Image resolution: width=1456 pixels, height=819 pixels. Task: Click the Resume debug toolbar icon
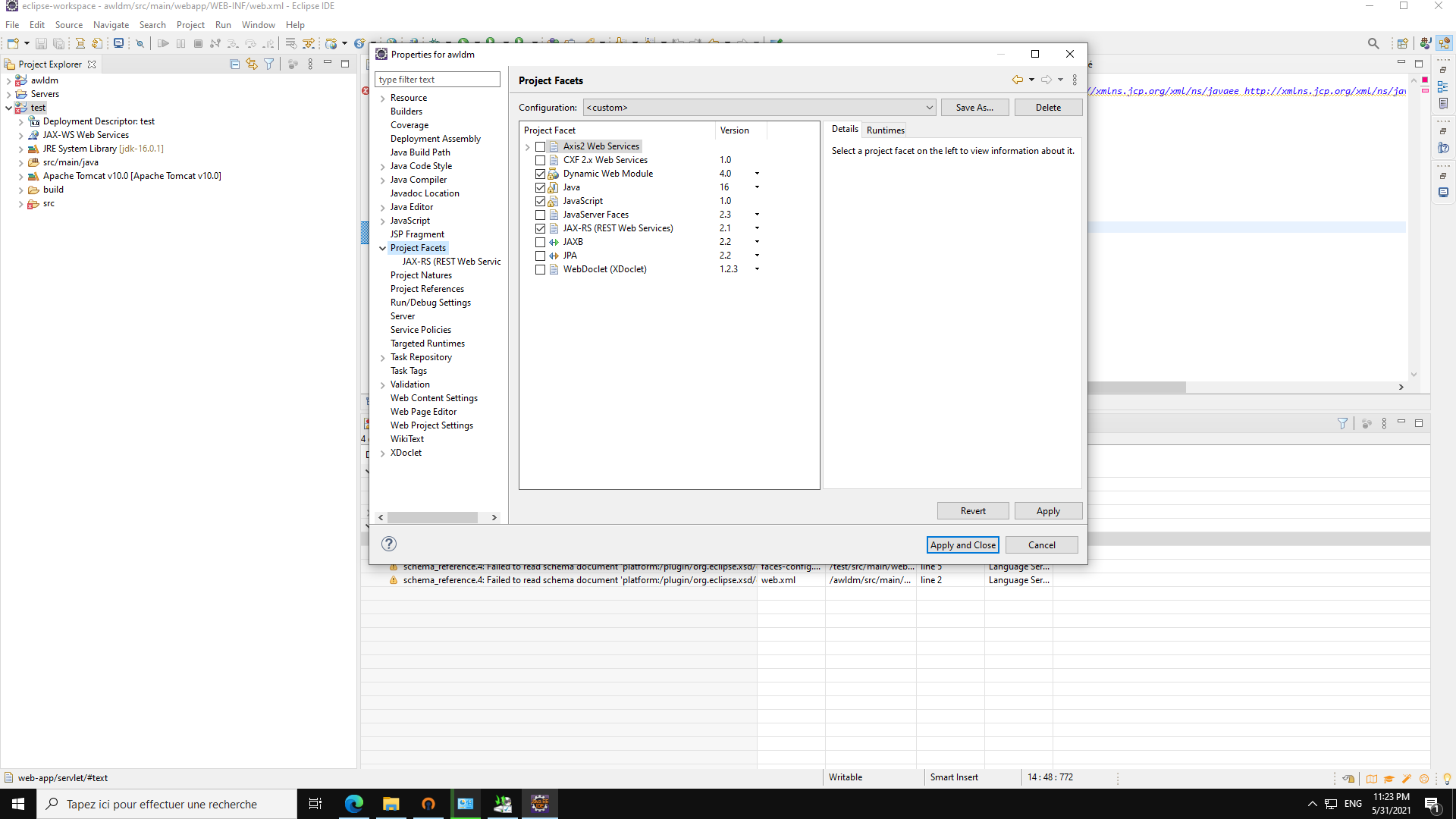tap(163, 43)
